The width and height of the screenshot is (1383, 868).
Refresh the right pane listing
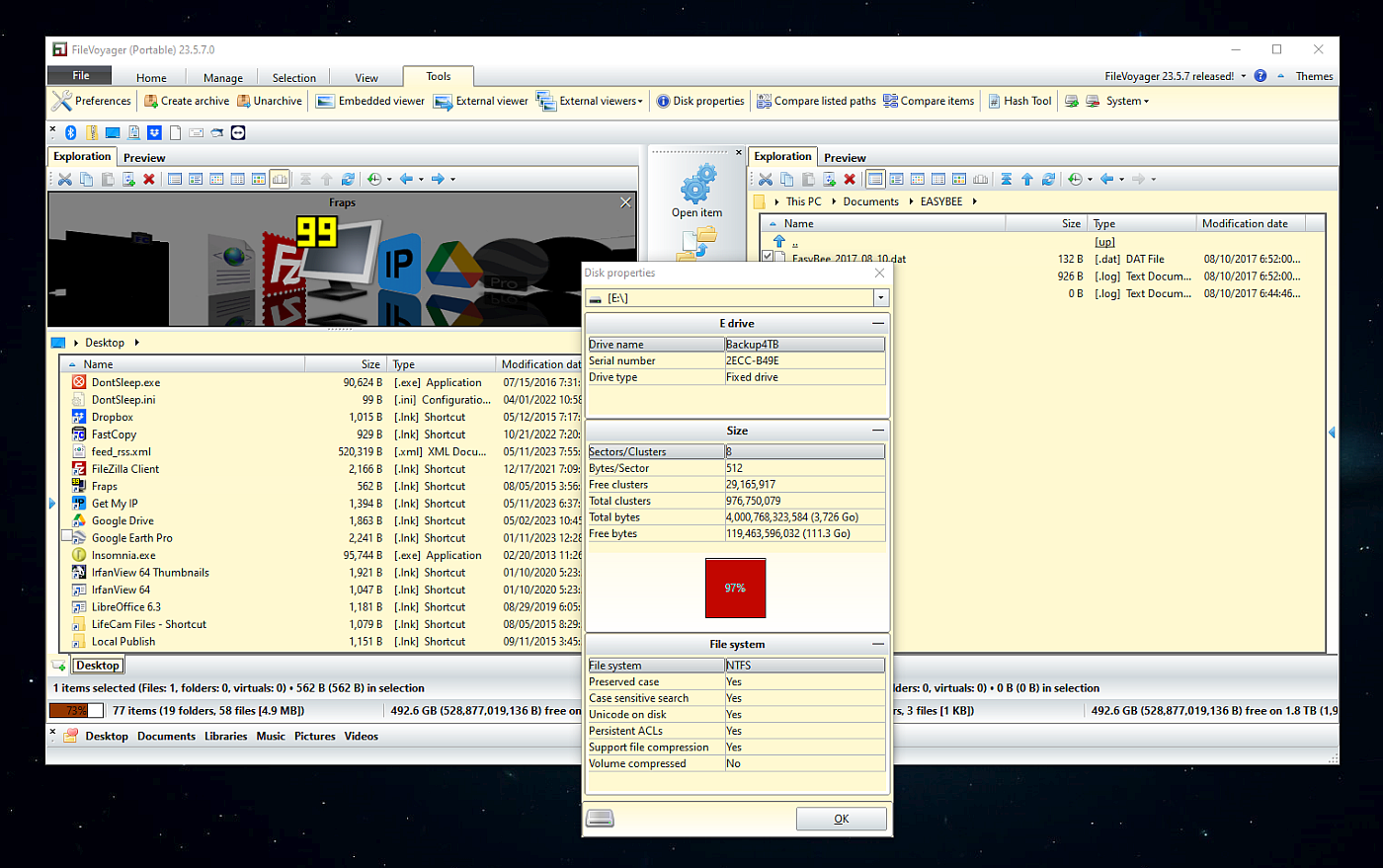1048,179
